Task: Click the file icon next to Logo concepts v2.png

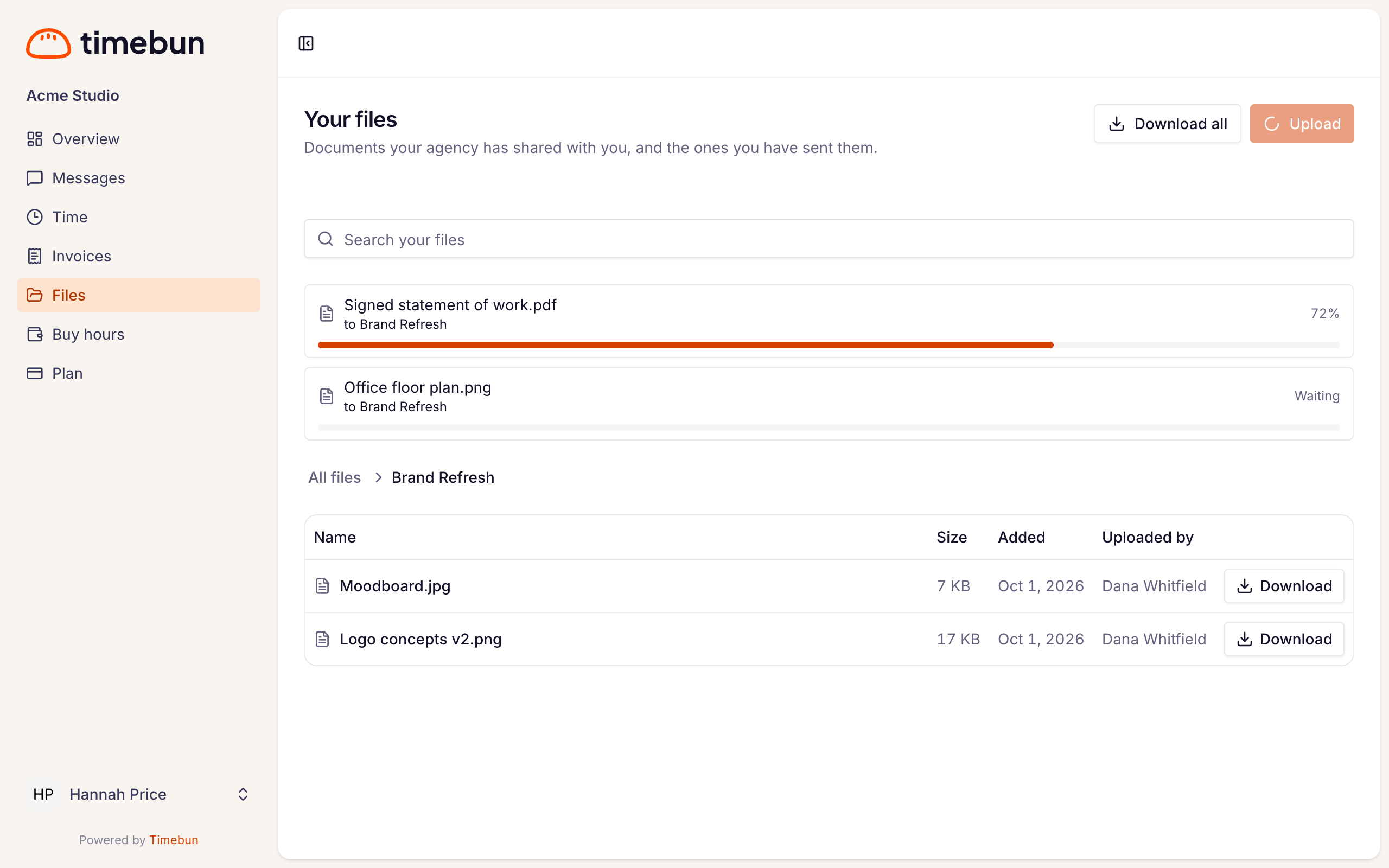Action: 323,639
